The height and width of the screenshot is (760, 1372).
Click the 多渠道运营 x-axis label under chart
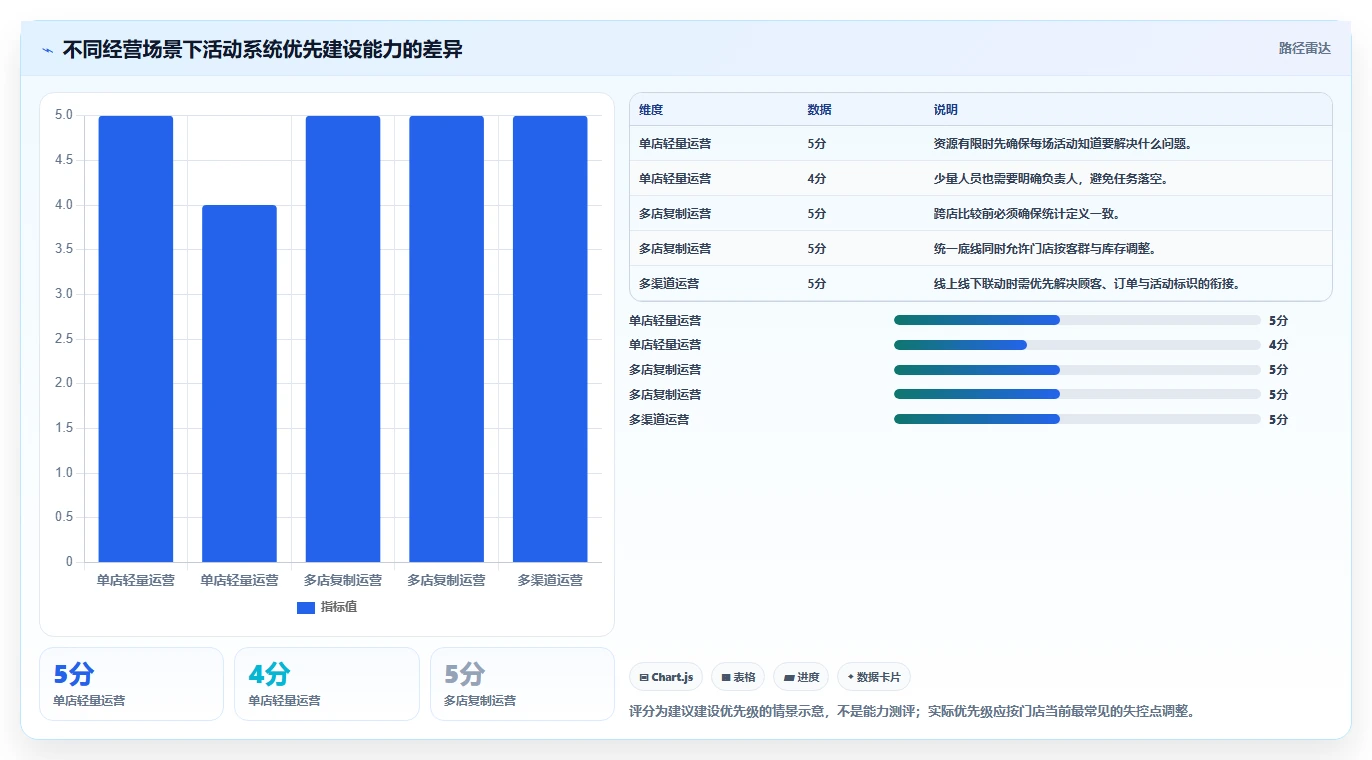pyautogui.click(x=550, y=580)
